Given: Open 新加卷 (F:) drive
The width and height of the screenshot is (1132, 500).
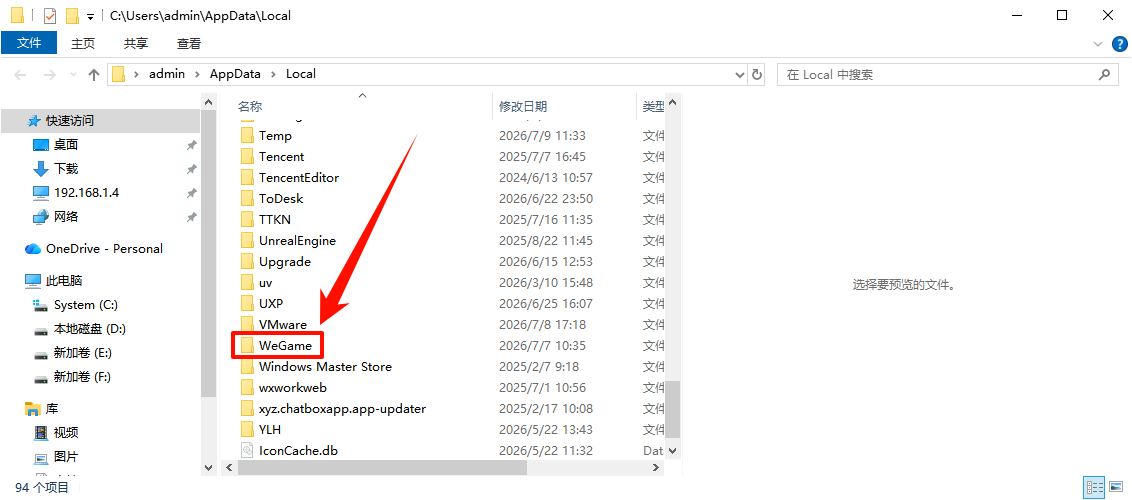Looking at the screenshot, I should coord(82,377).
